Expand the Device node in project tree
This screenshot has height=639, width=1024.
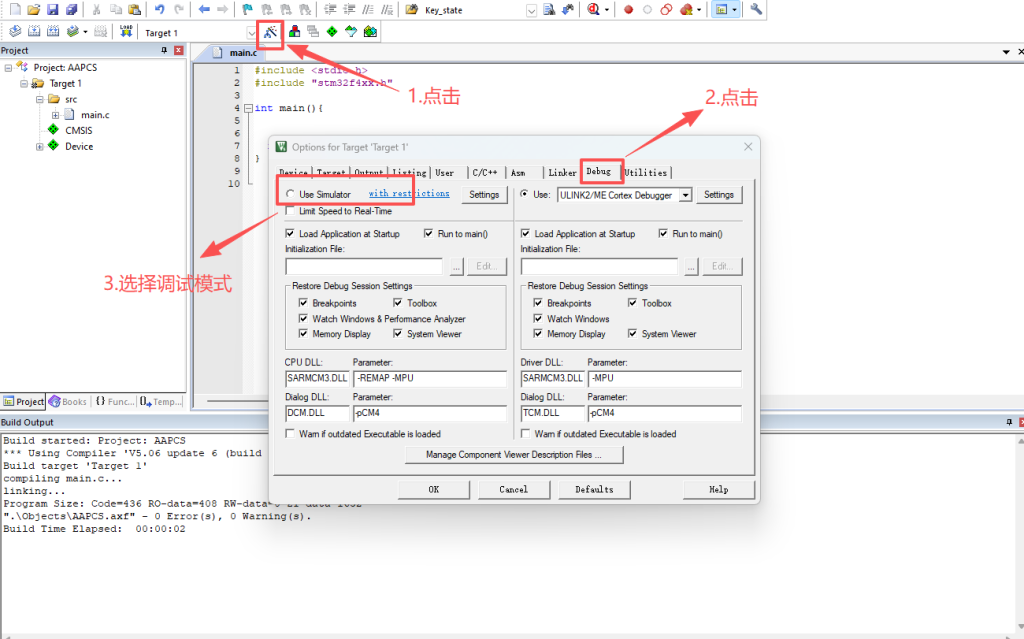coord(40,147)
